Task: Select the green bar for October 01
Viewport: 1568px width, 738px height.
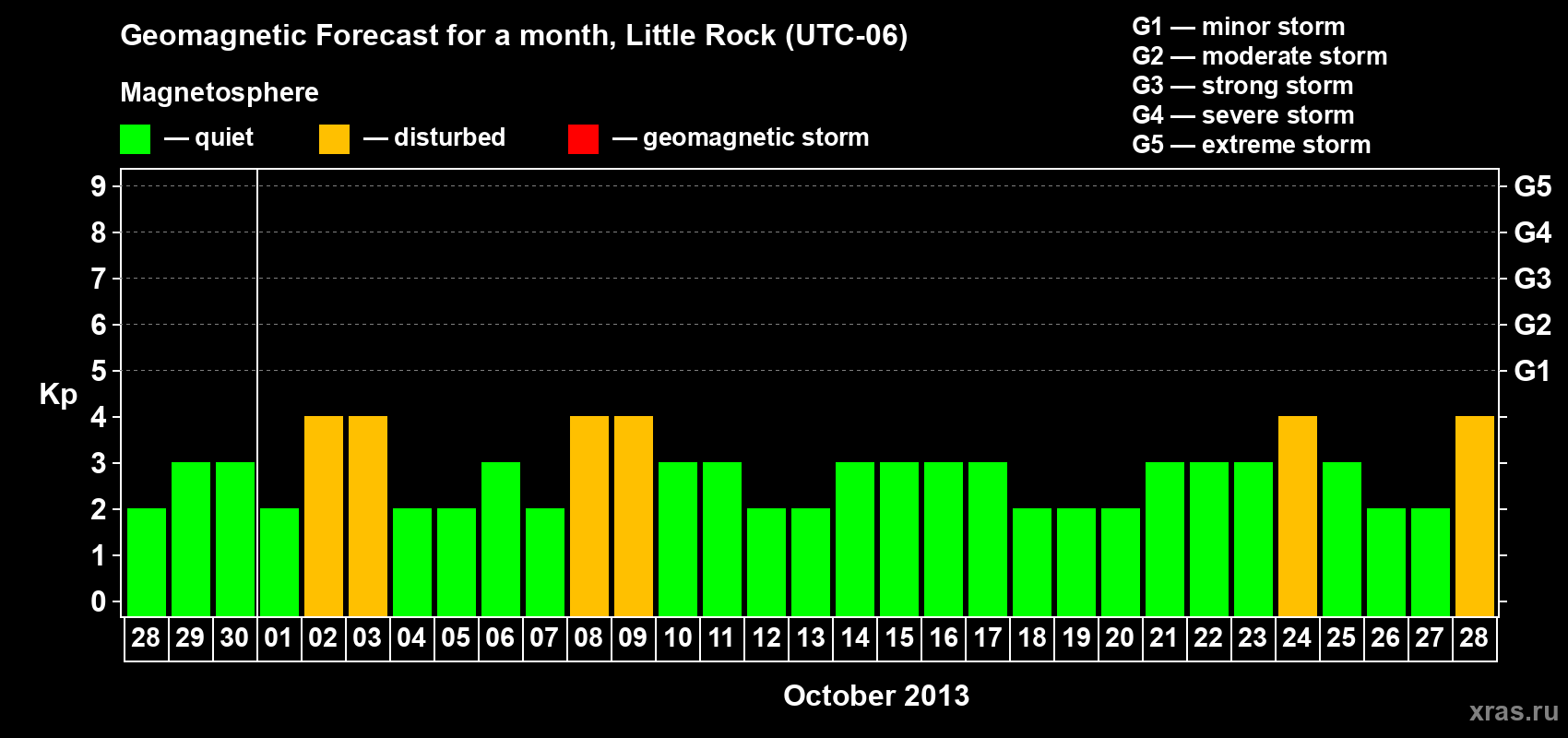Action: 279,563
